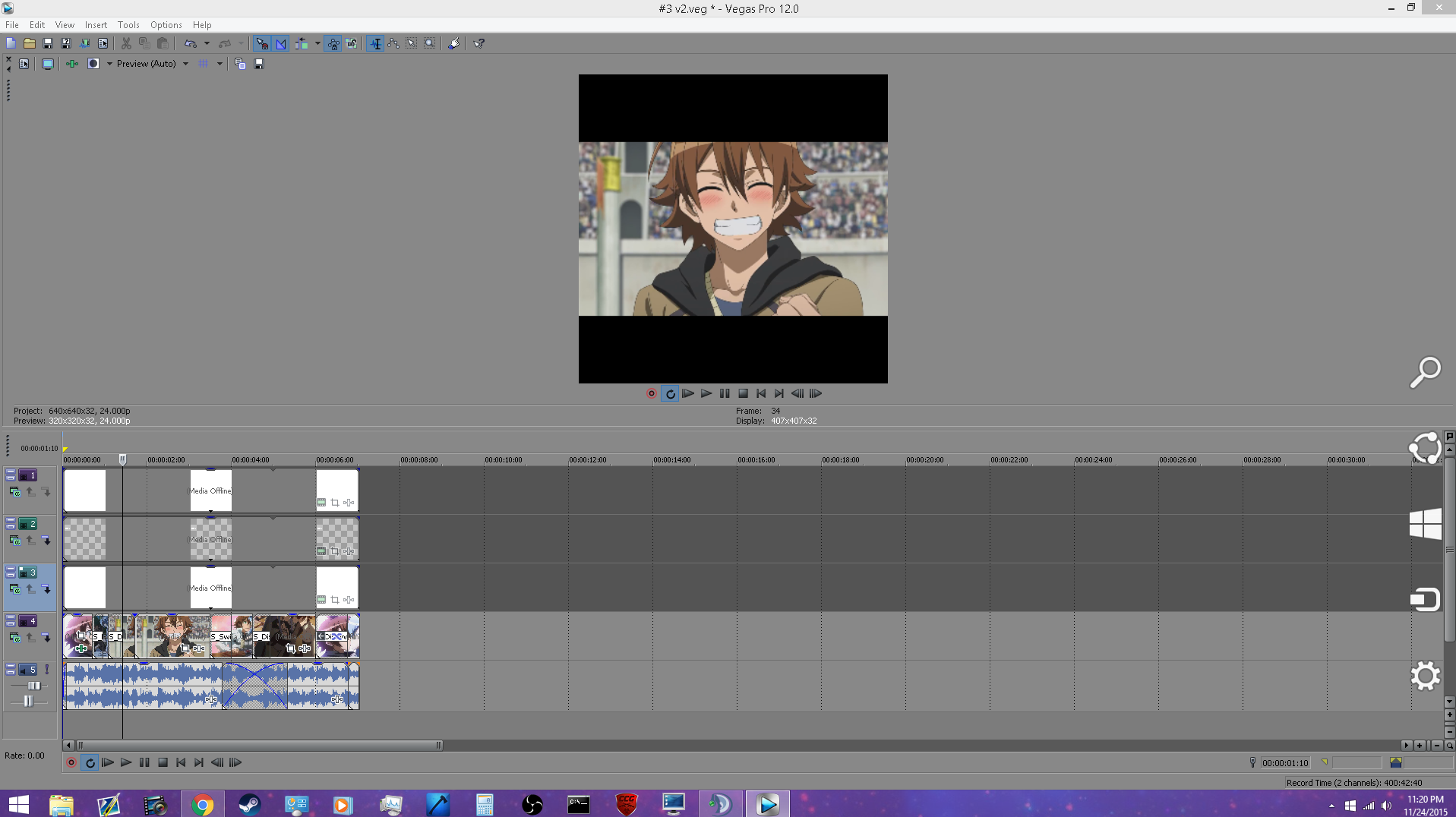Click the Paste clipboard toolbar icon

163,43
